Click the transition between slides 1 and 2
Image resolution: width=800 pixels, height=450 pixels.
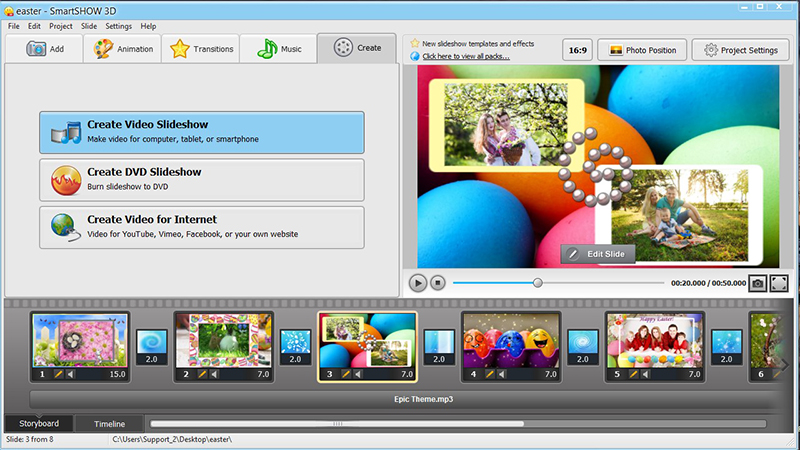click(x=152, y=347)
